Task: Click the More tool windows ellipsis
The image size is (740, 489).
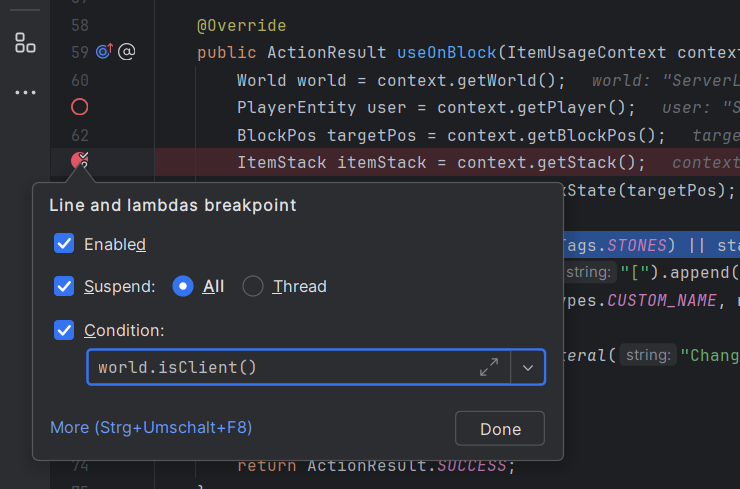Action: coord(25,93)
